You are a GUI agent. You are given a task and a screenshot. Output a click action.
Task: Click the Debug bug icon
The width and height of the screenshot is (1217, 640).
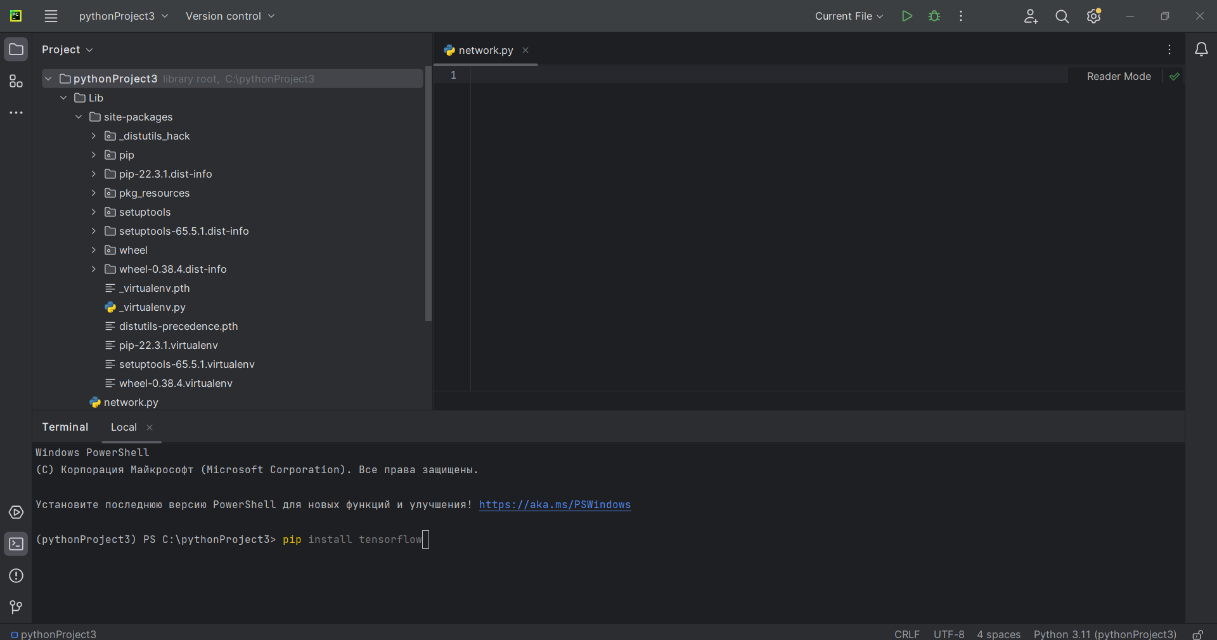coord(934,16)
